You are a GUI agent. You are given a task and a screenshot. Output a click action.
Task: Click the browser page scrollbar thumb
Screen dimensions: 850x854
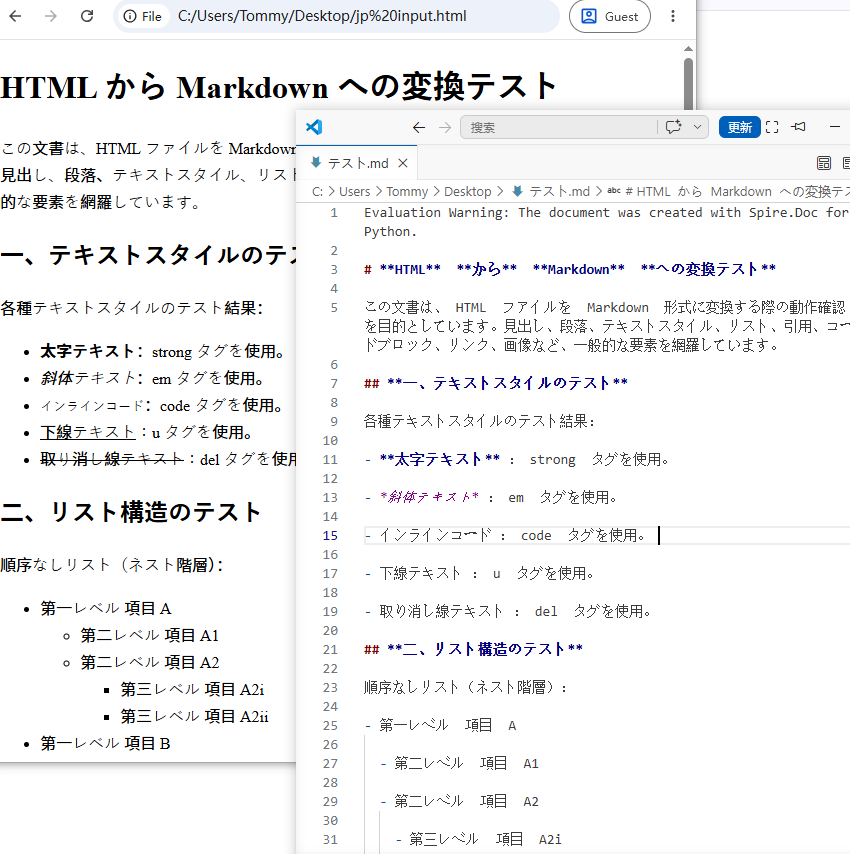tap(688, 83)
